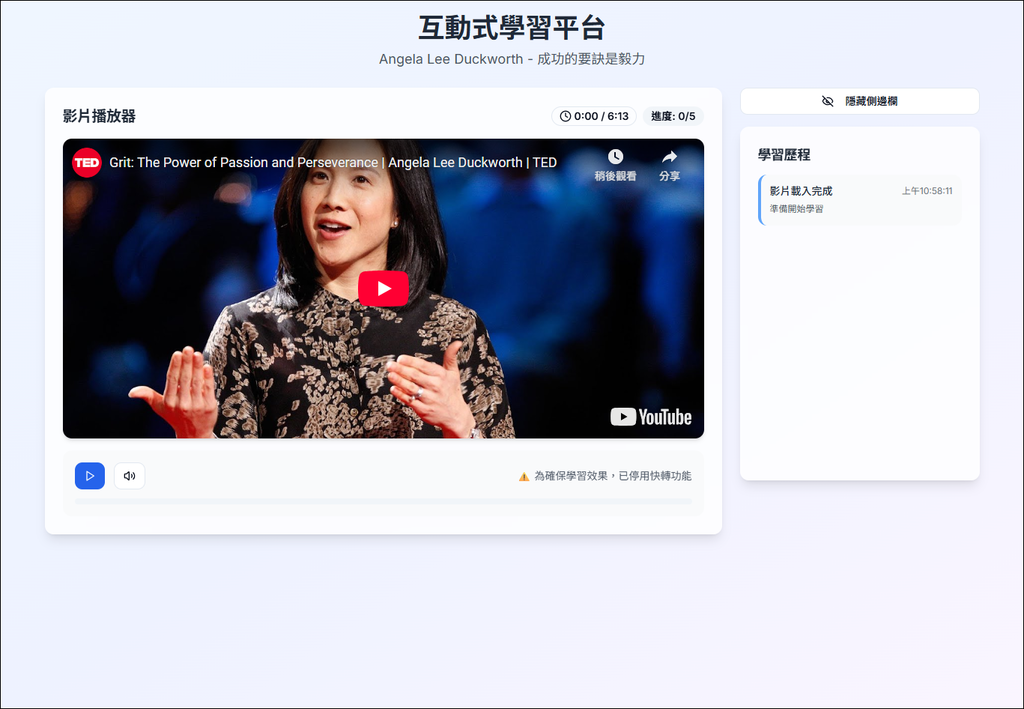Click the 稍後觀看 watch later clock icon
The width and height of the screenshot is (1024, 709).
(x=615, y=157)
